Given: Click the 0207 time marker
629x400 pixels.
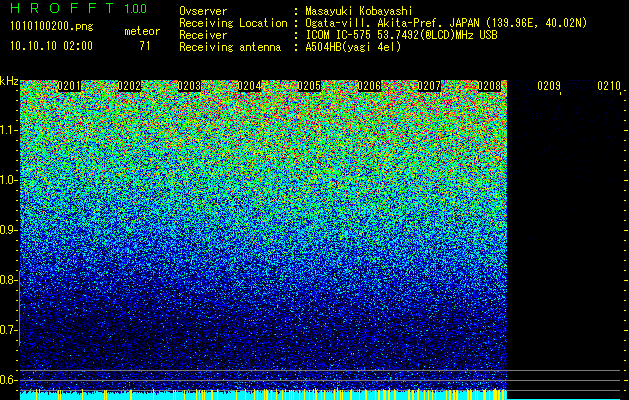Looking at the screenshot, I should (x=429, y=86).
